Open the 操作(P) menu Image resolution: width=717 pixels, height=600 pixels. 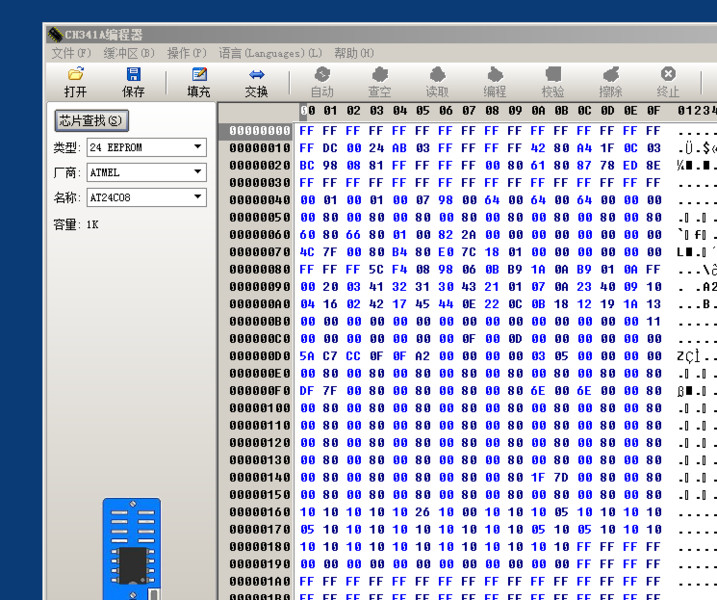(186, 53)
